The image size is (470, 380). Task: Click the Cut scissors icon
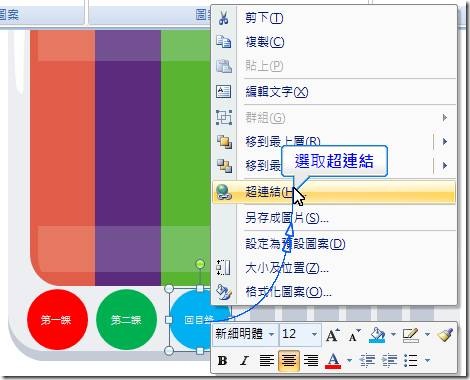pos(224,17)
